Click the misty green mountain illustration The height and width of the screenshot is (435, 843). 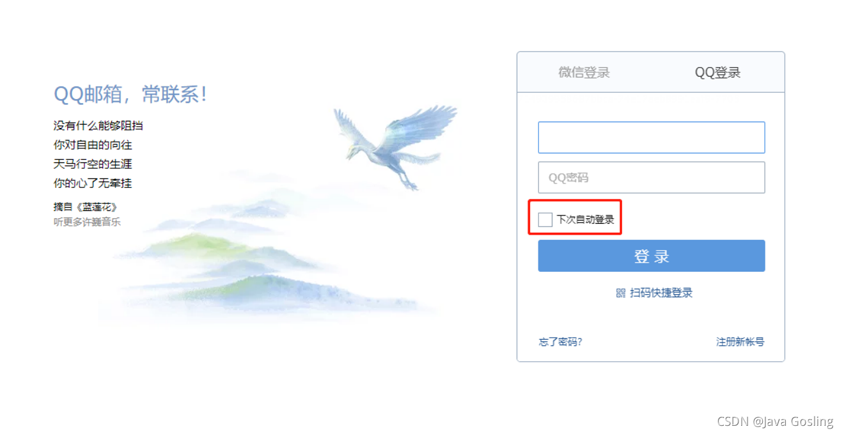(269, 258)
